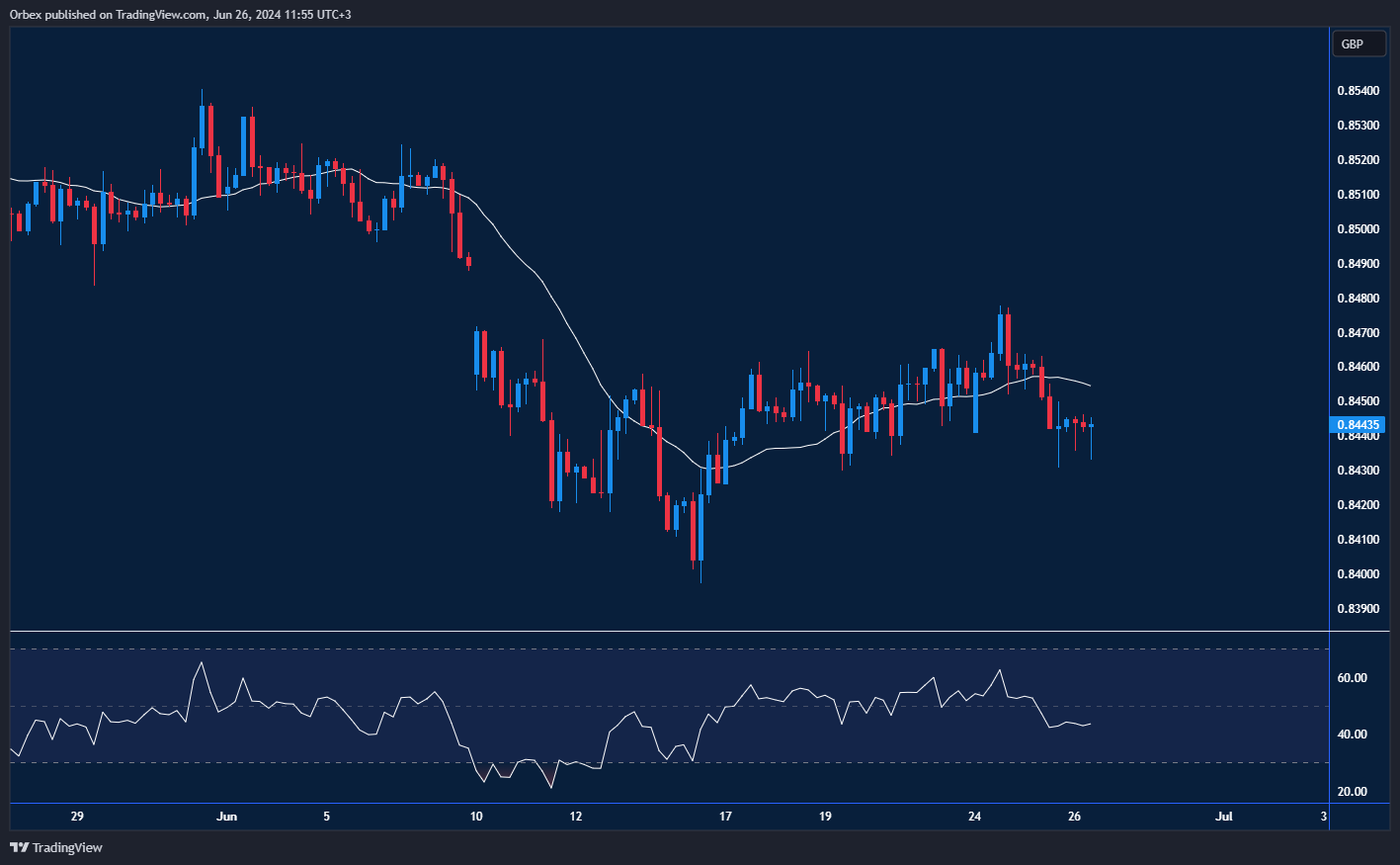Select the 0.84000 price axis label

coord(1358,574)
